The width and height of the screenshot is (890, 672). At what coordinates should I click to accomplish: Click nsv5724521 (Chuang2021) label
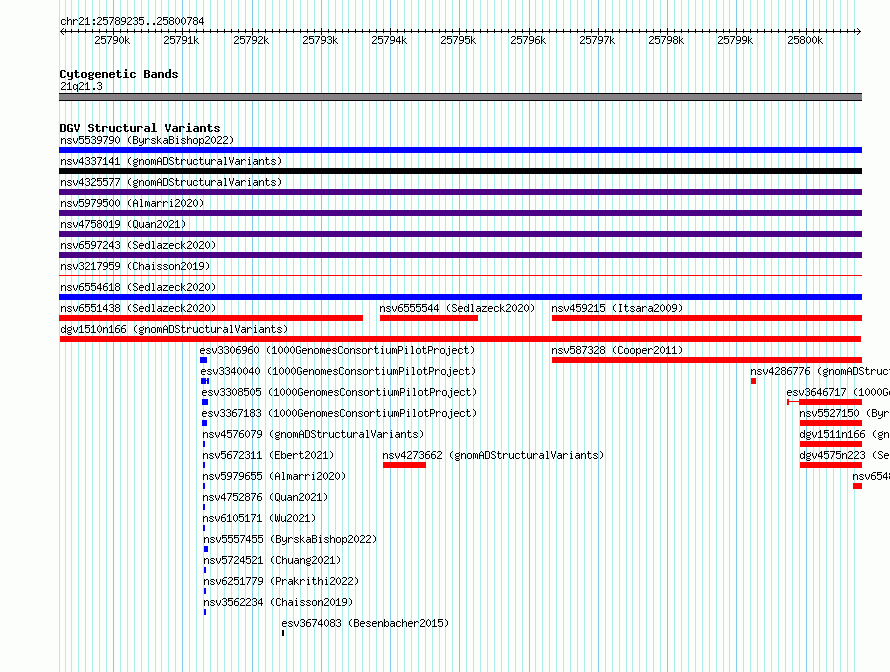(272, 560)
